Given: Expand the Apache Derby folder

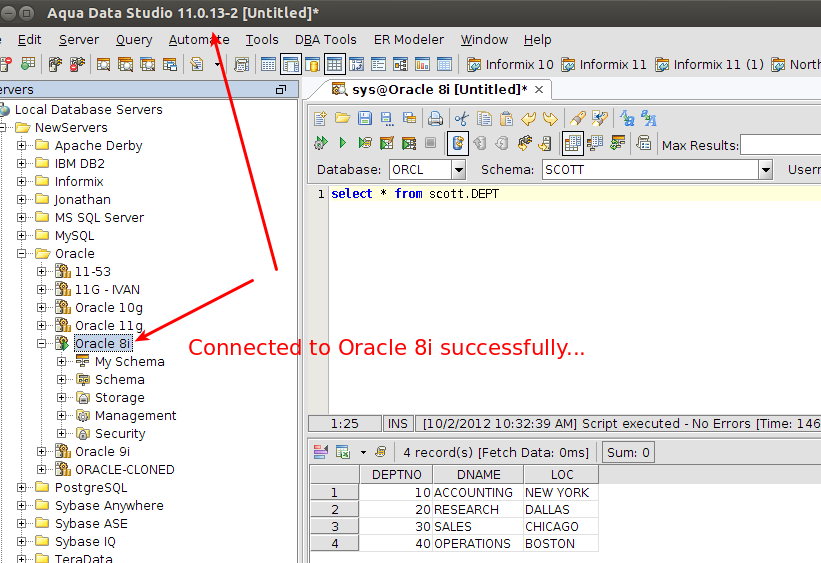Looking at the screenshot, I should pos(21,146).
